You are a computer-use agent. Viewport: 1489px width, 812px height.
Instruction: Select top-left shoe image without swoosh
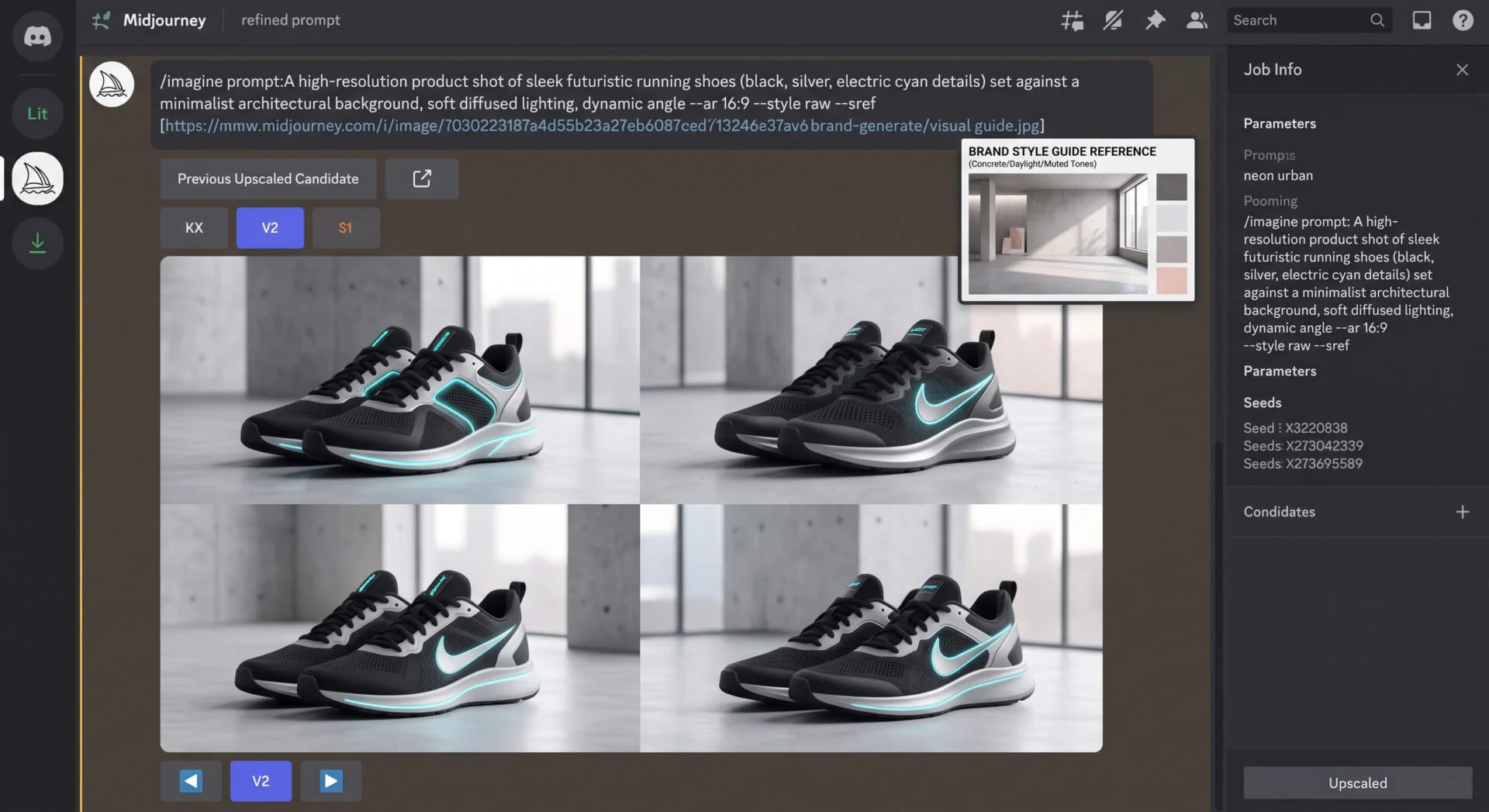click(x=400, y=380)
